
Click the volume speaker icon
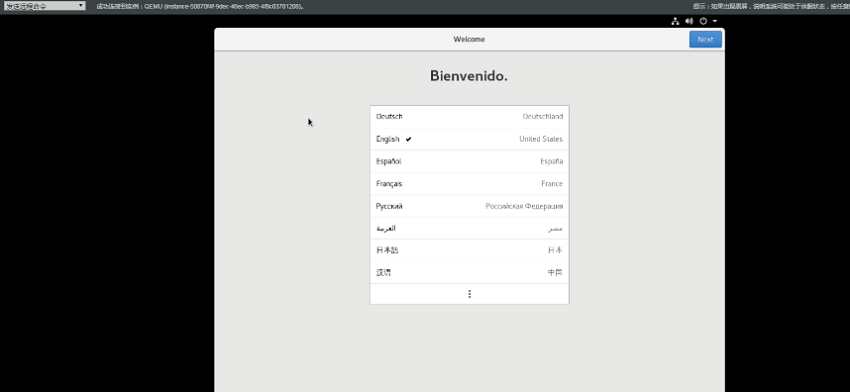[x=689, y=21]
